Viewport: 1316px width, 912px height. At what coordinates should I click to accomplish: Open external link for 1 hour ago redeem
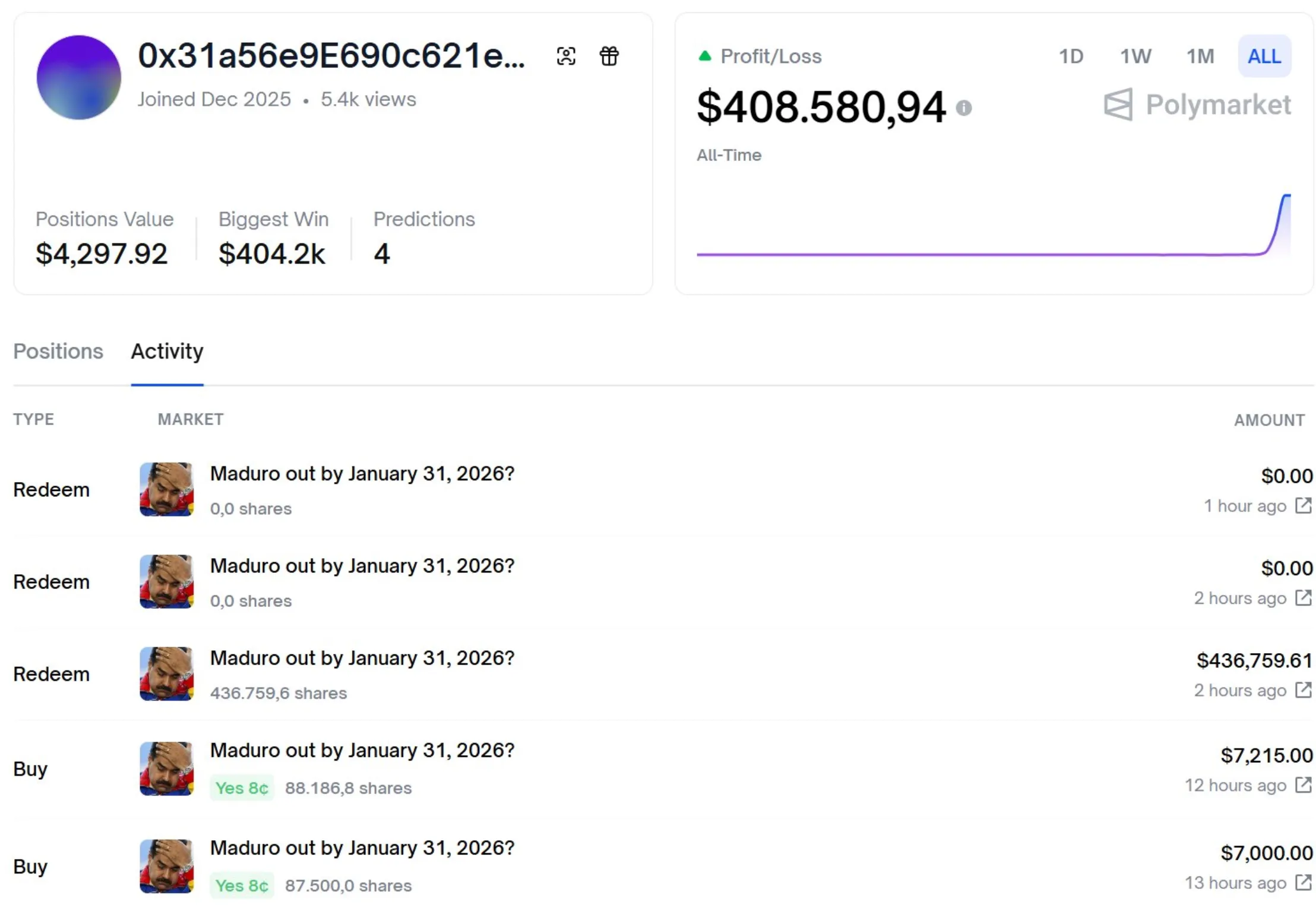pos(1303,506)
